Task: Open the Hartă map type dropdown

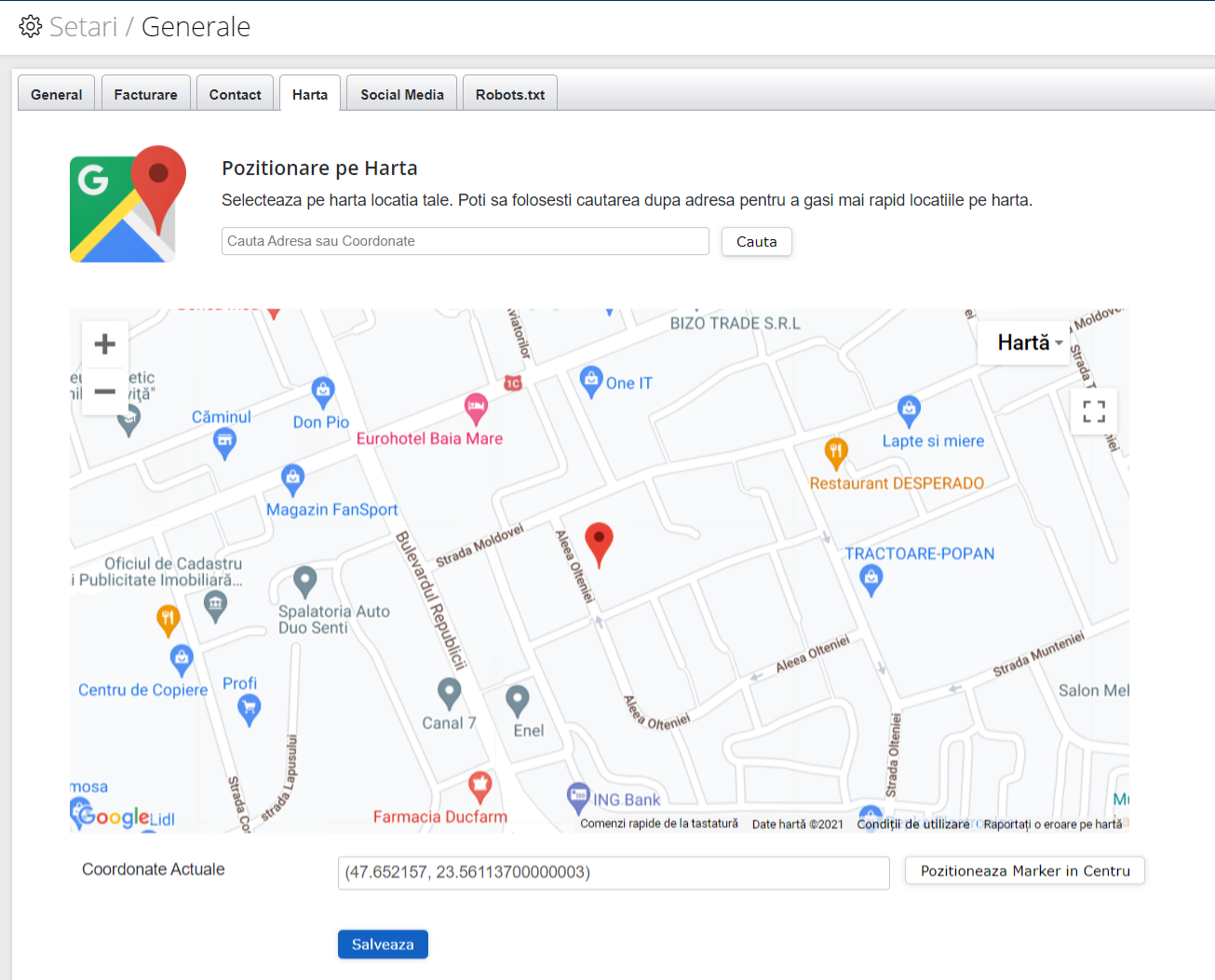Action: 1024,342
